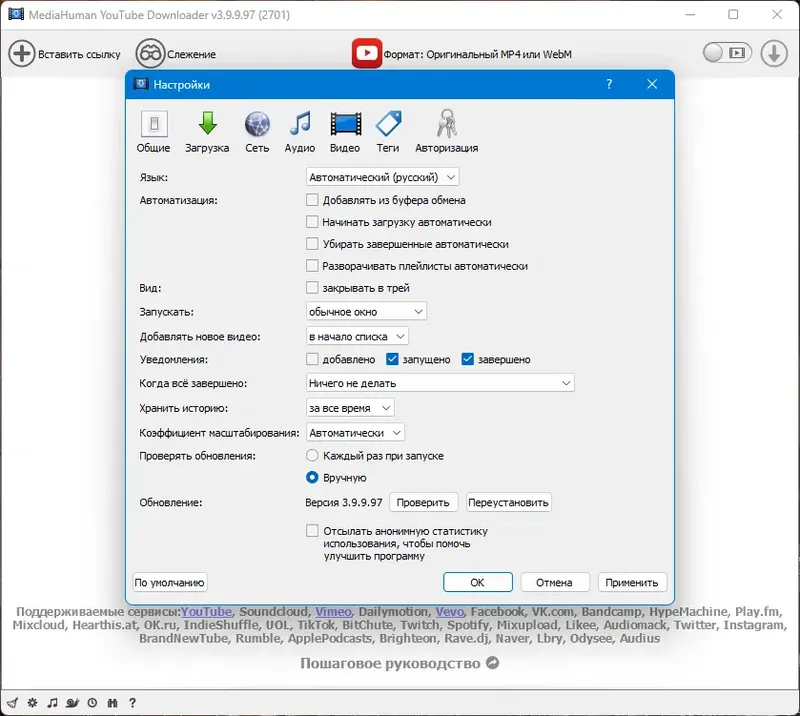Click the По умолчанию button
Viewport: 800px width, 716px height.
(x=170, y=582)
